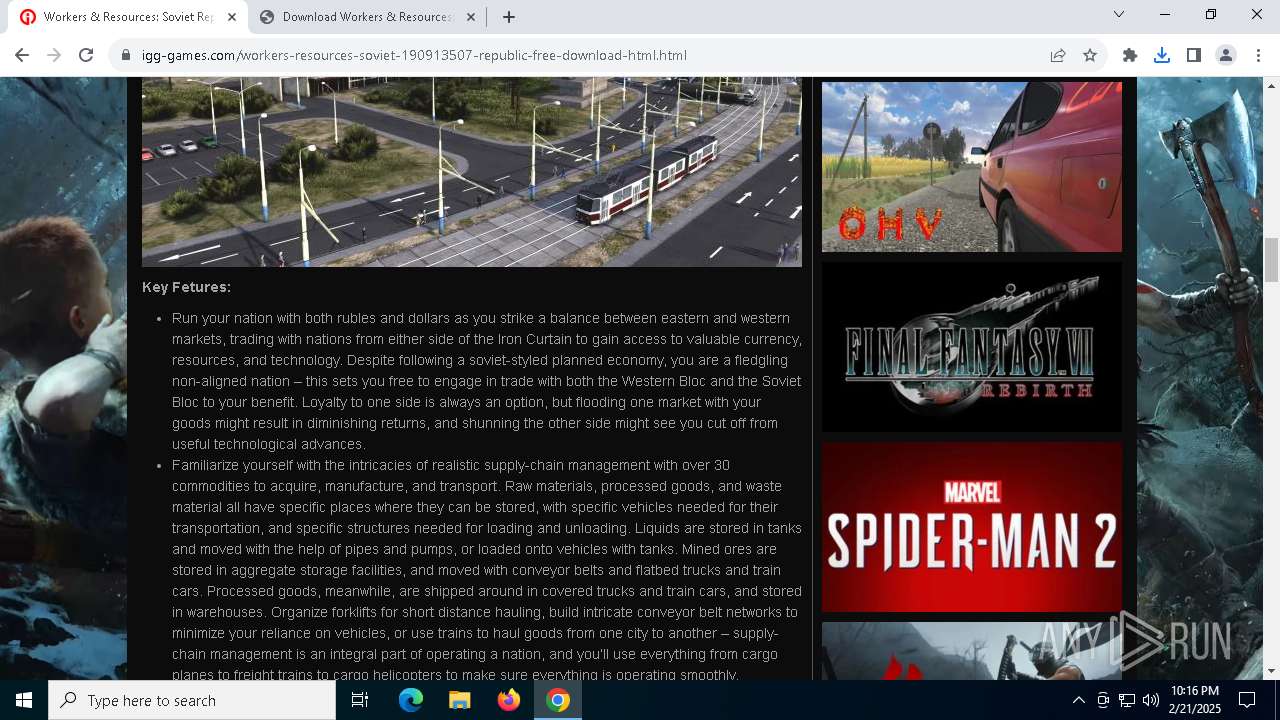Open the OHV game thumbnail
Image resolution: width=1280 pixels, height=720 pixels.
[972, 167]
